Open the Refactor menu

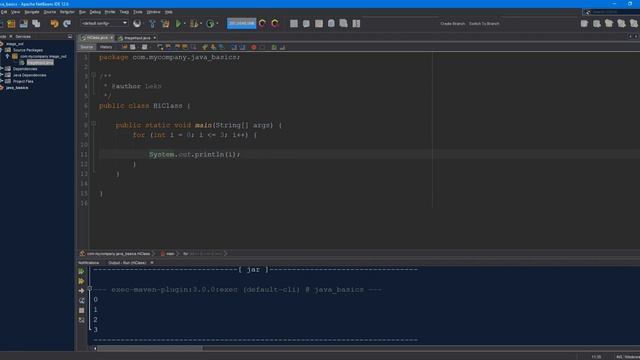[x=67, y=12]
